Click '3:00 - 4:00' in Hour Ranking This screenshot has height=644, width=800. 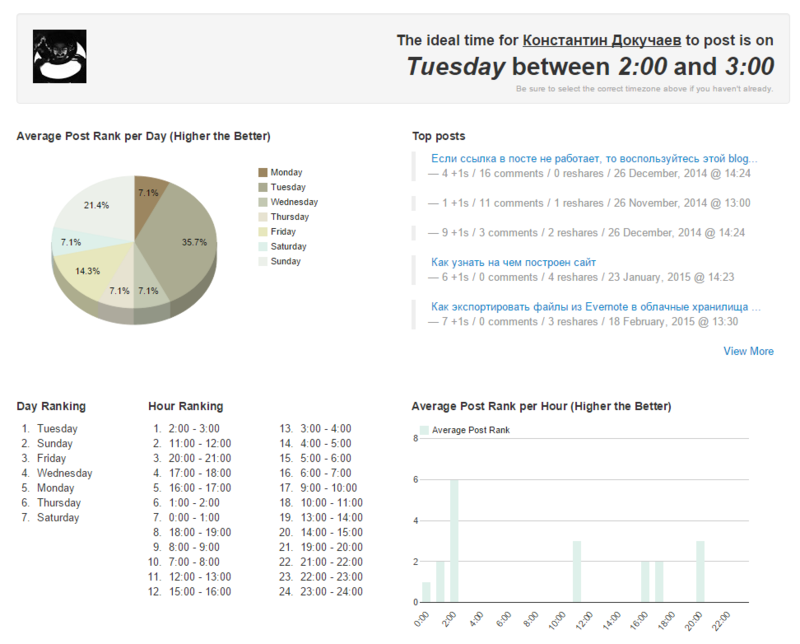326,429
